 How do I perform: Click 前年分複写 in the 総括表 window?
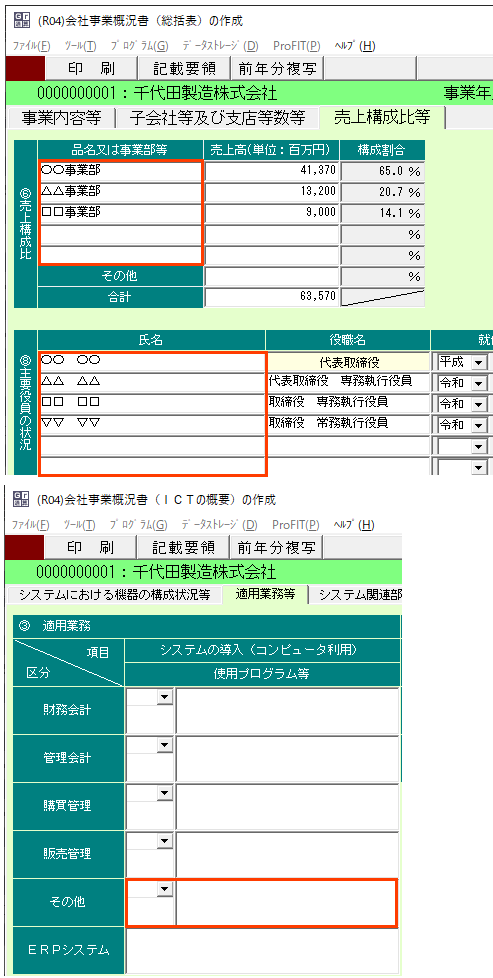pyautogui.click(x=276, y=68)
